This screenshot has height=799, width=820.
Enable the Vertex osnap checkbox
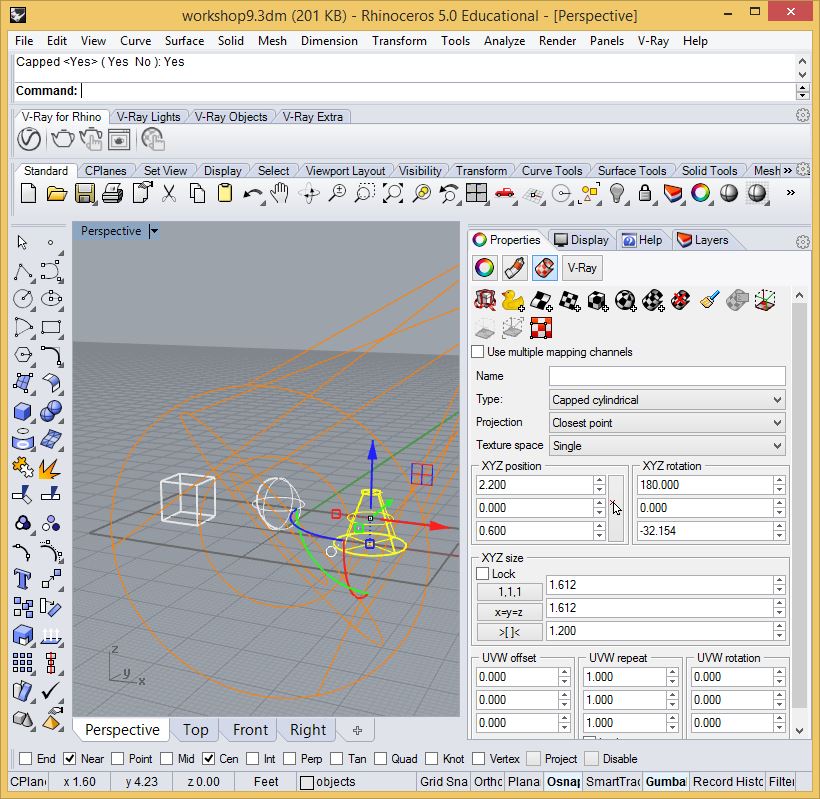[x=479, y=759]
